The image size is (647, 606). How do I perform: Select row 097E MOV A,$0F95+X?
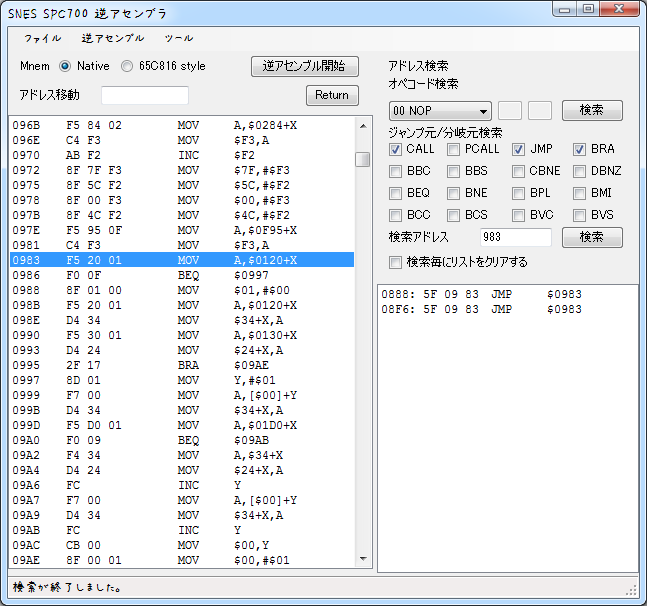click(x=182, y=230)
